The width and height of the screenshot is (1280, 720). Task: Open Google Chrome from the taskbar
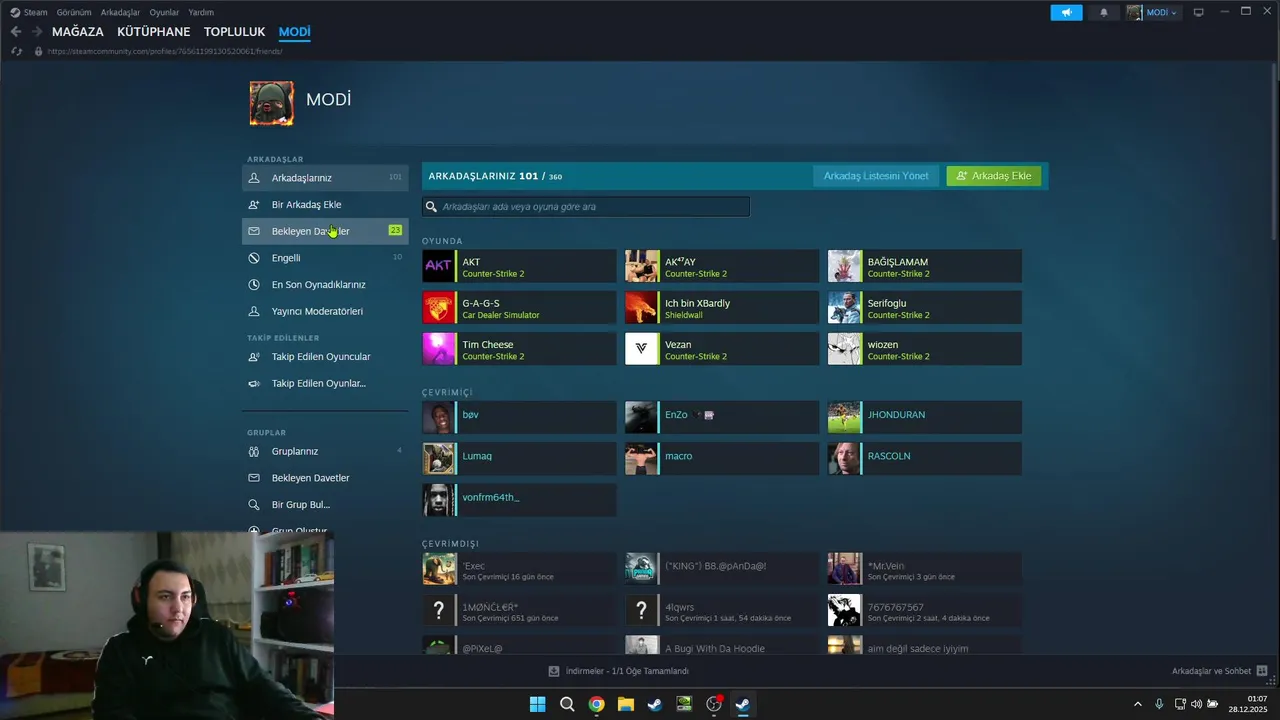(596, 704)
